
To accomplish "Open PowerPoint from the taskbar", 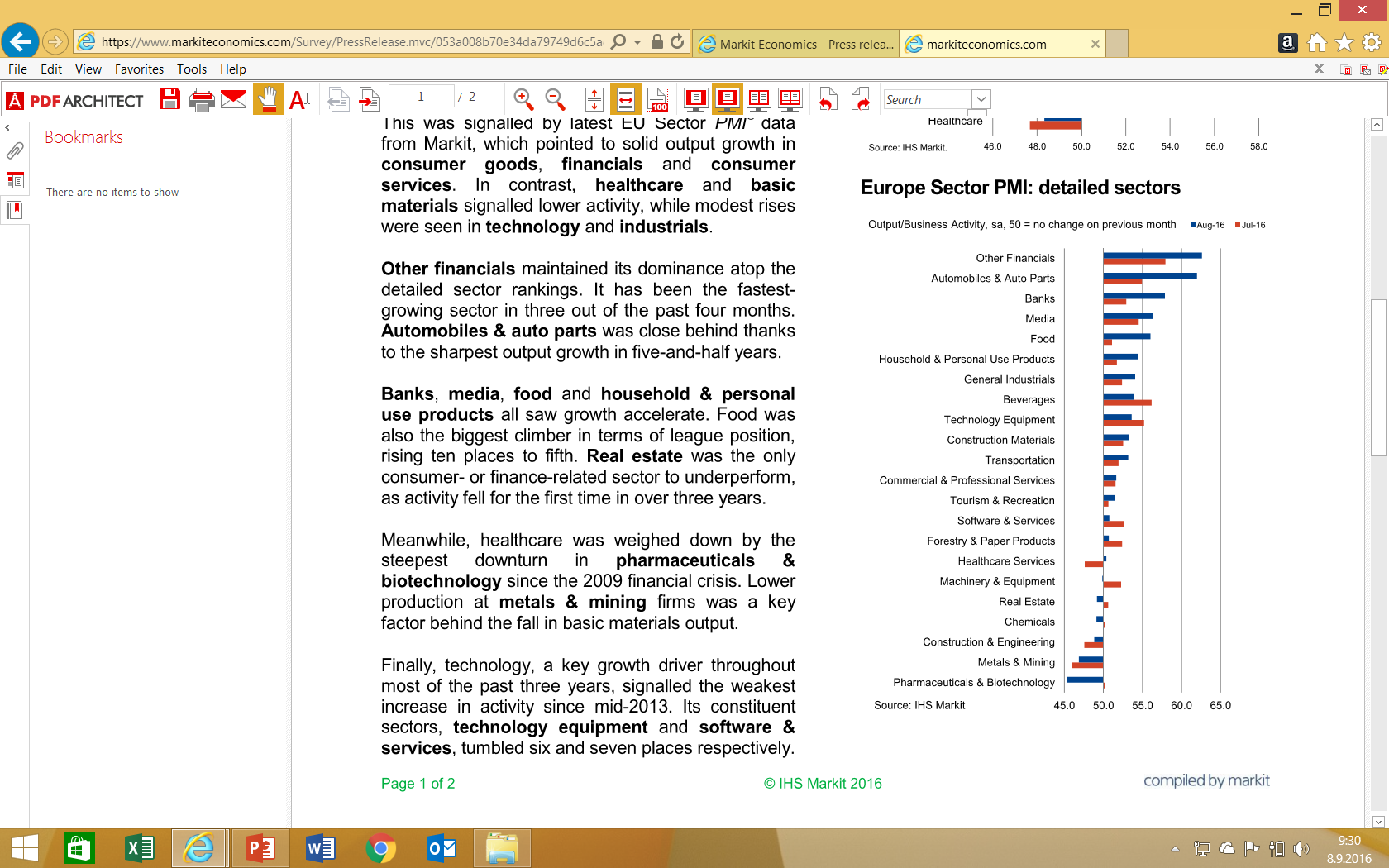I will 260,848.
